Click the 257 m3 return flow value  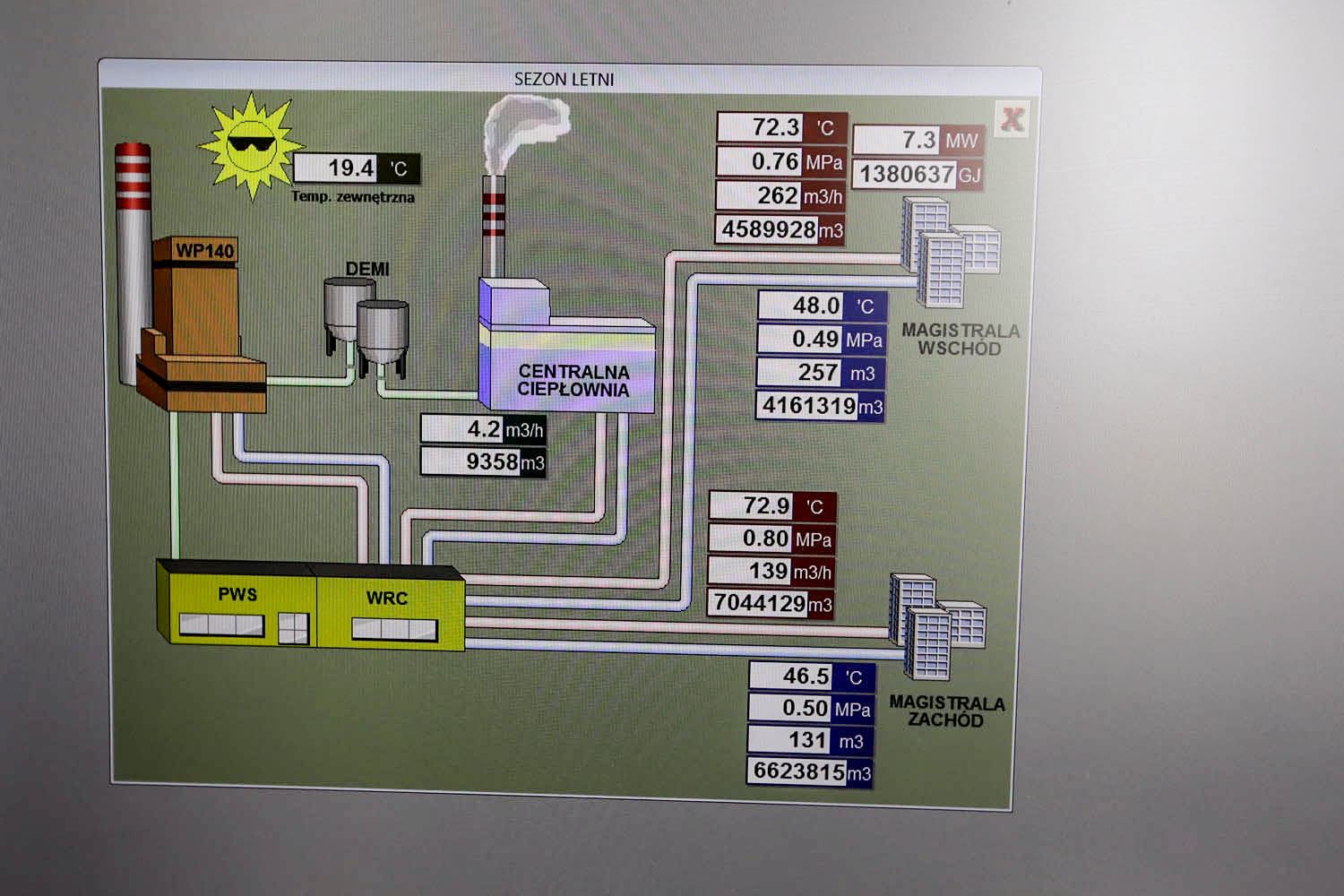click(821, 373)
